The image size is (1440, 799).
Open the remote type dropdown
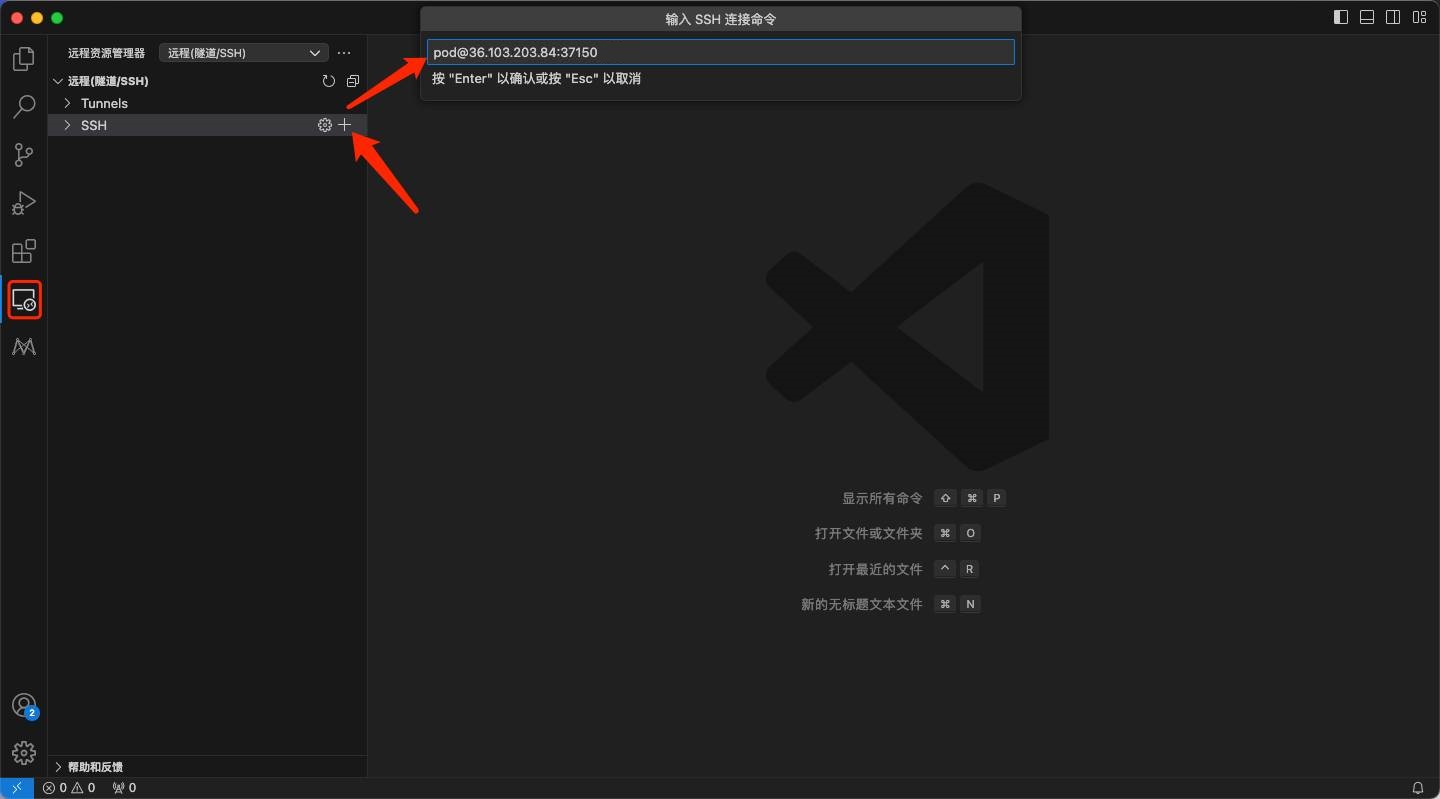(243, 53)
